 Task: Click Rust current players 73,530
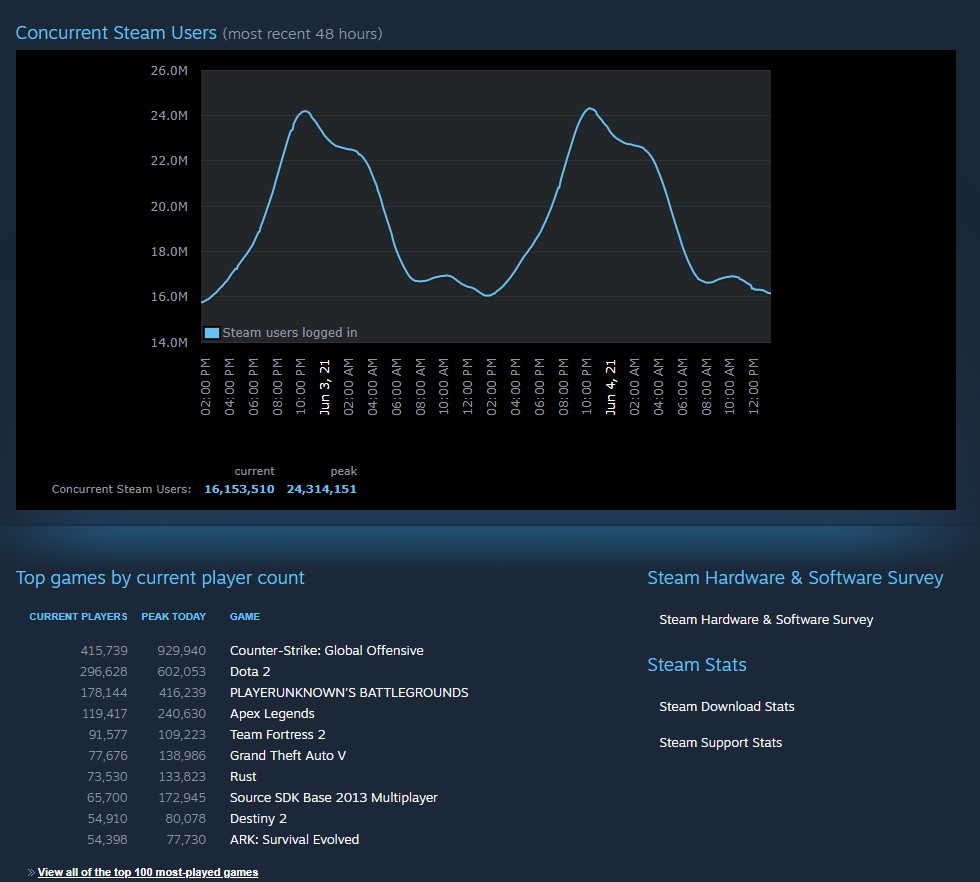point(108,776)
